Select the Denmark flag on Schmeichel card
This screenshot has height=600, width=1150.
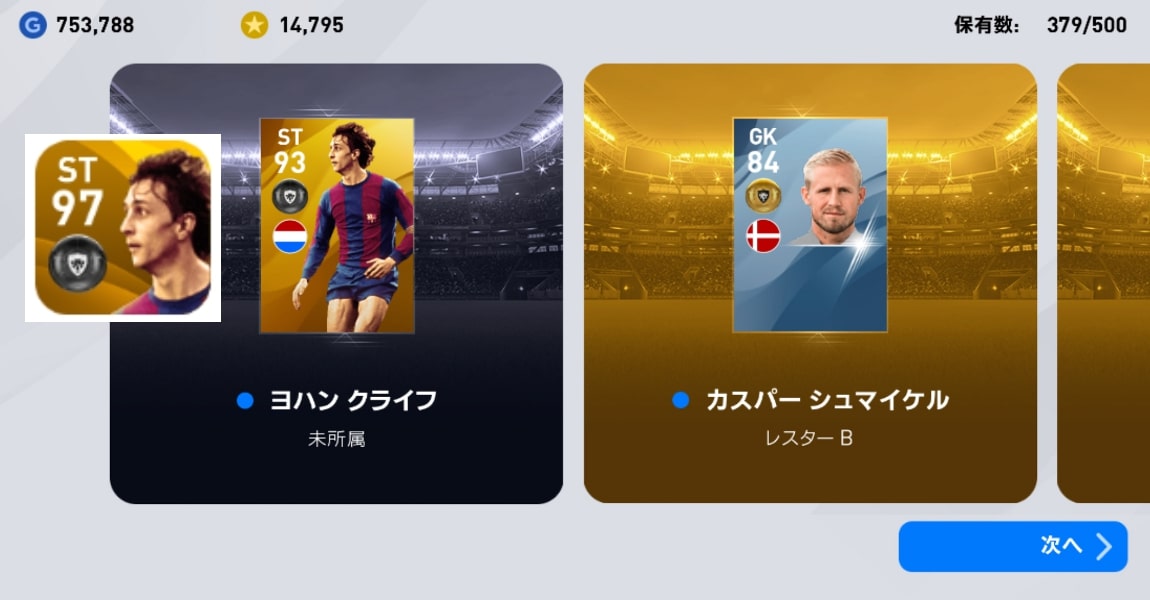point(763,236)
